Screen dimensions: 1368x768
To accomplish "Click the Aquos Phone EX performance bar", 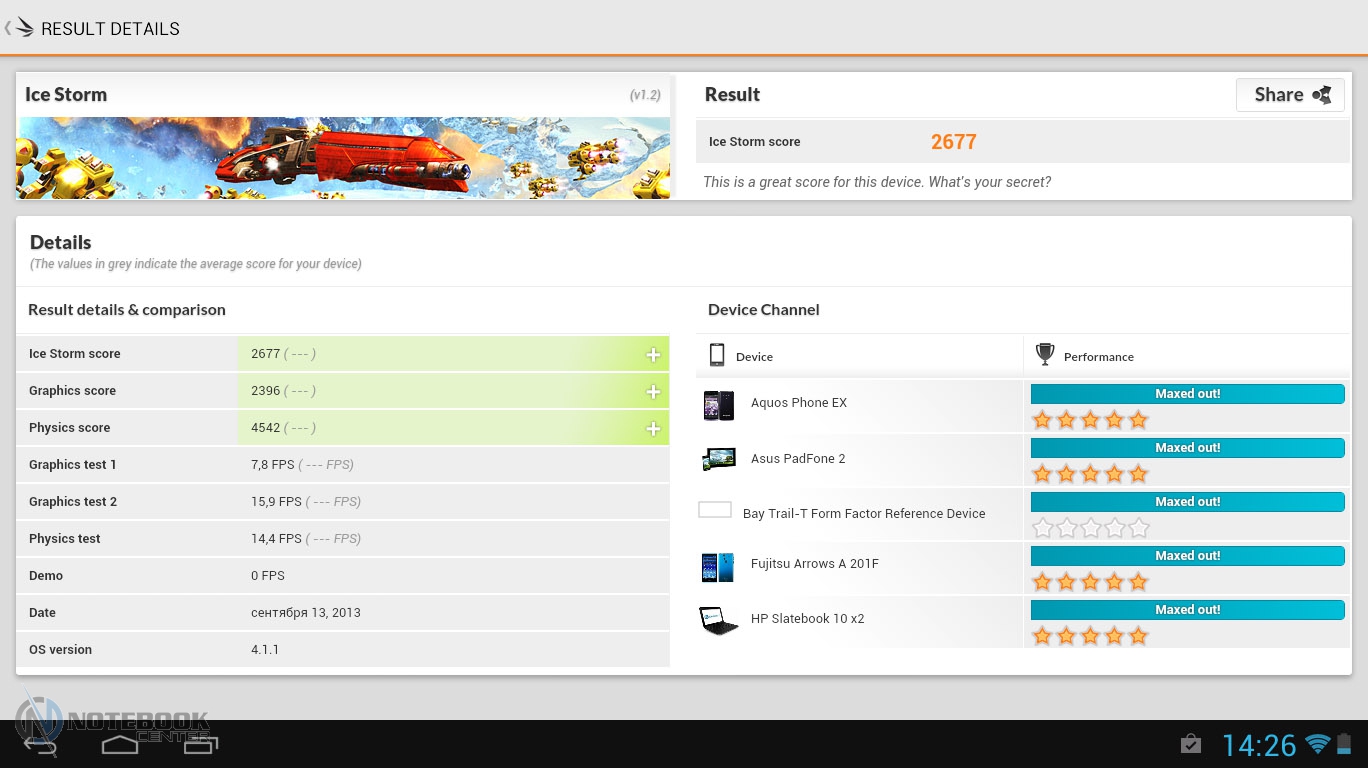I will tap(1187, 394).
